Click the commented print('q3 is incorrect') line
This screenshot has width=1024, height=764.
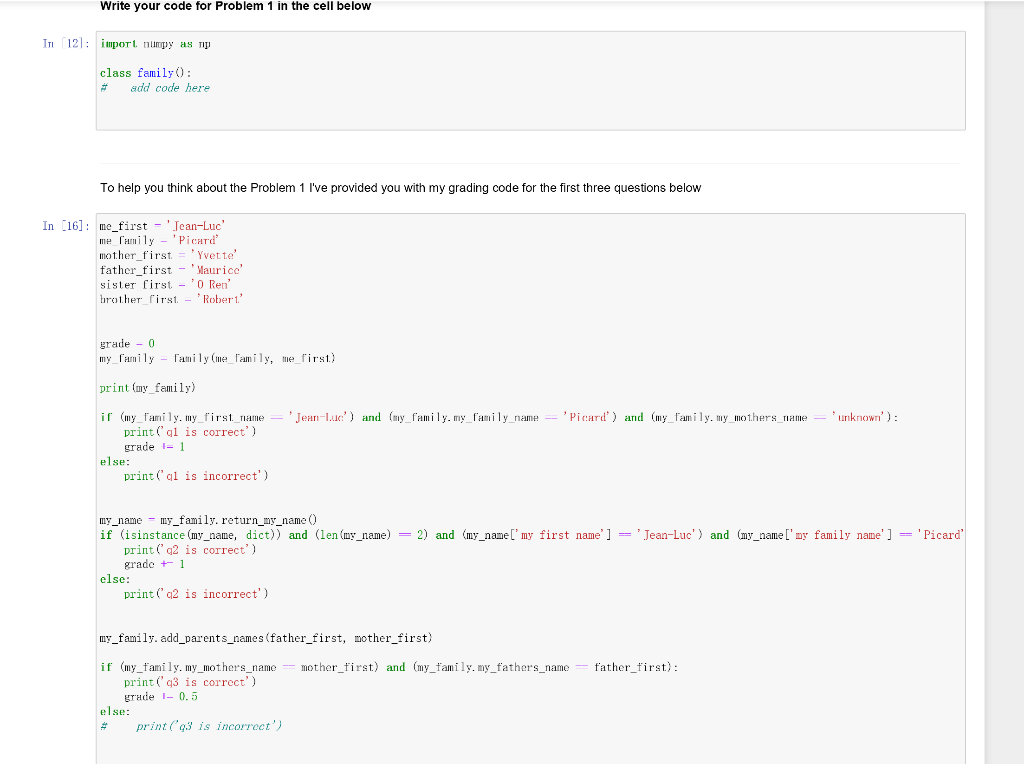point(191,726)
